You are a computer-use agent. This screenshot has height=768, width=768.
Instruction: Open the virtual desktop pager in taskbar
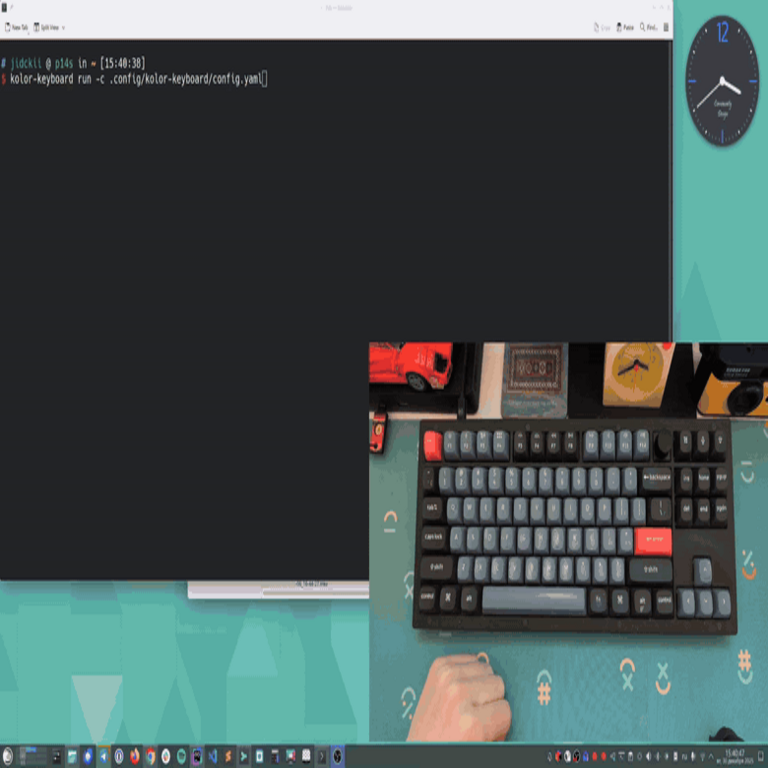point(33,757)
